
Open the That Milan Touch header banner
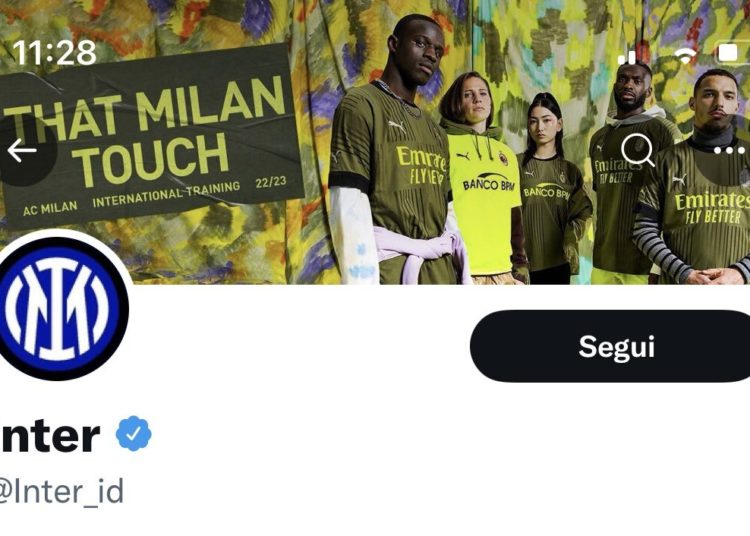[x=375, y=142]
